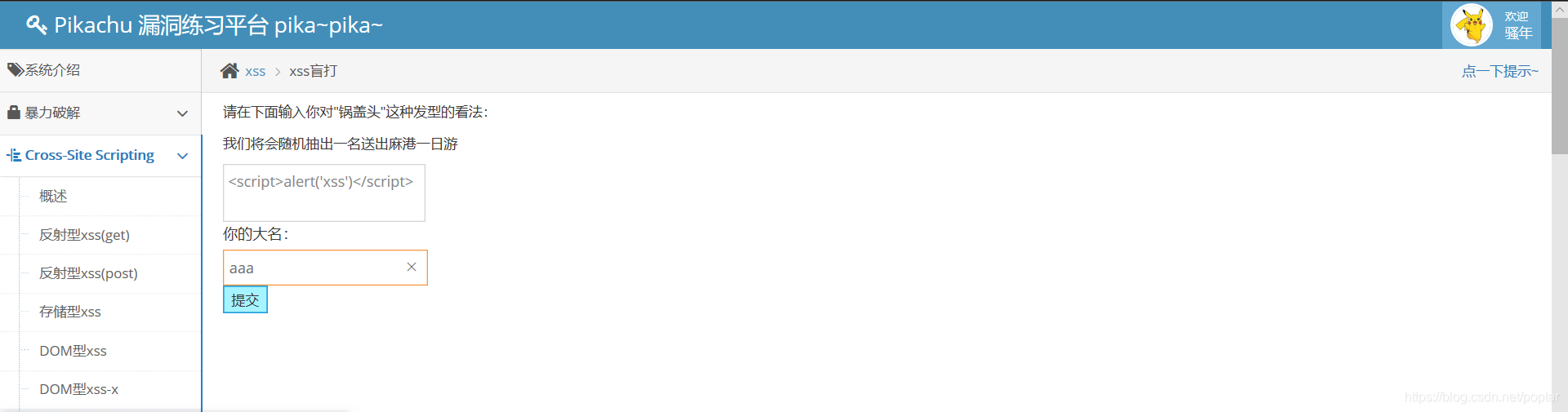1568x412 pixels.
Task: Select 存储型xss in the sidebar
Action: pos(70,312)
